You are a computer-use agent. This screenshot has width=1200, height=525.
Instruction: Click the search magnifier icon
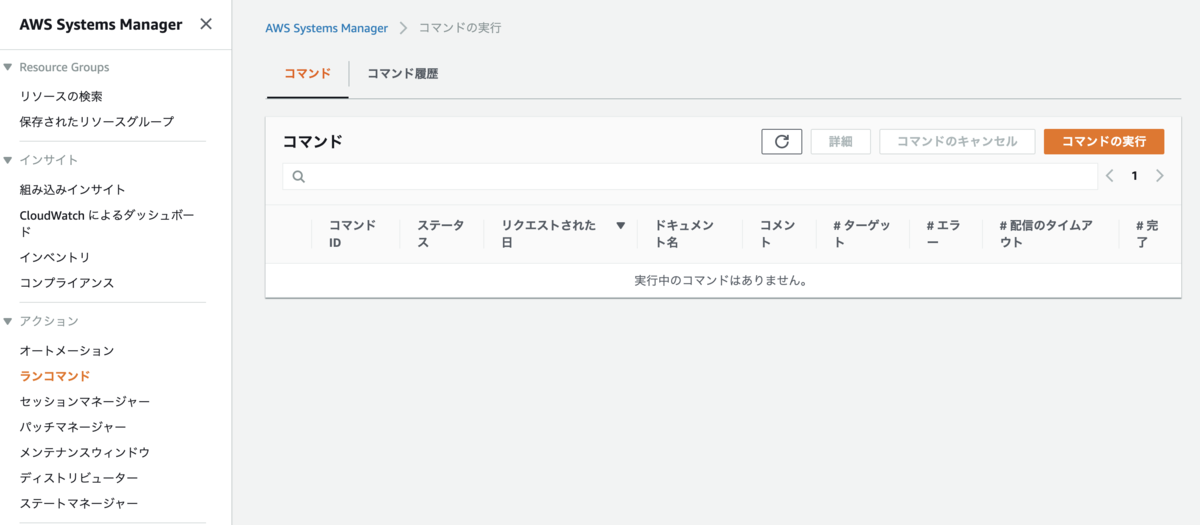click(298, 177)
